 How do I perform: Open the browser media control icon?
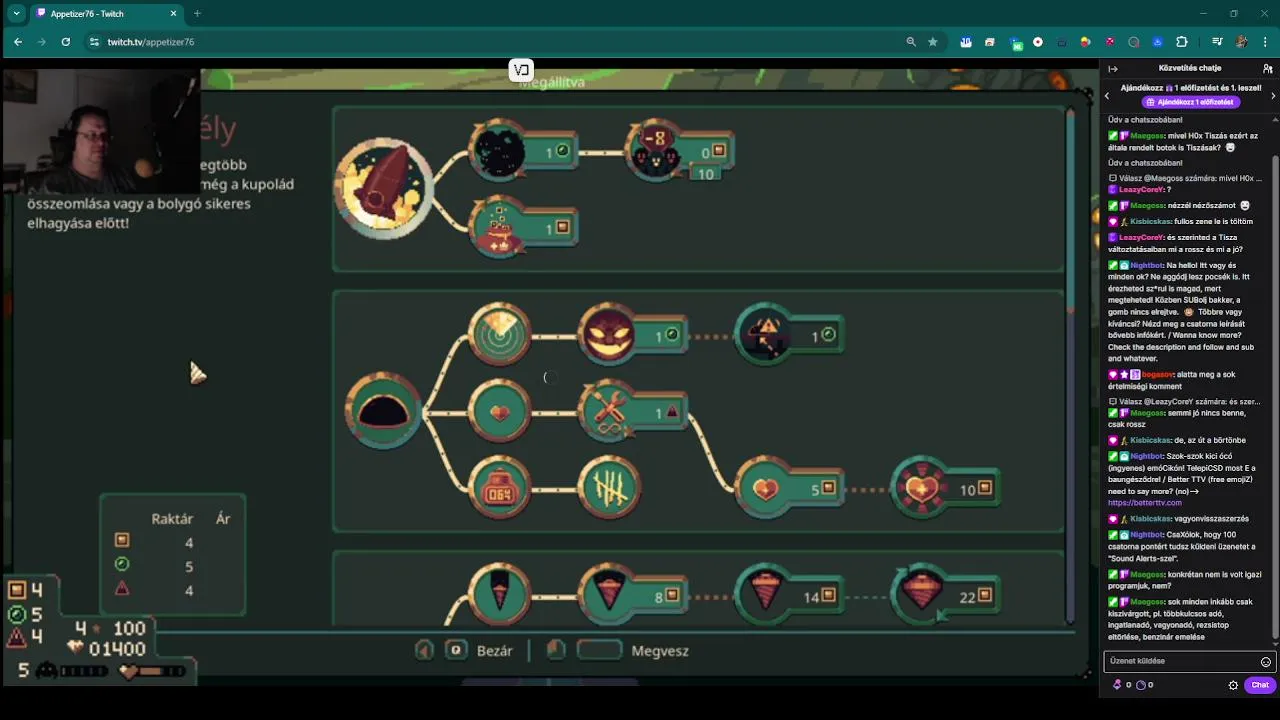[x=1217, y=42]
